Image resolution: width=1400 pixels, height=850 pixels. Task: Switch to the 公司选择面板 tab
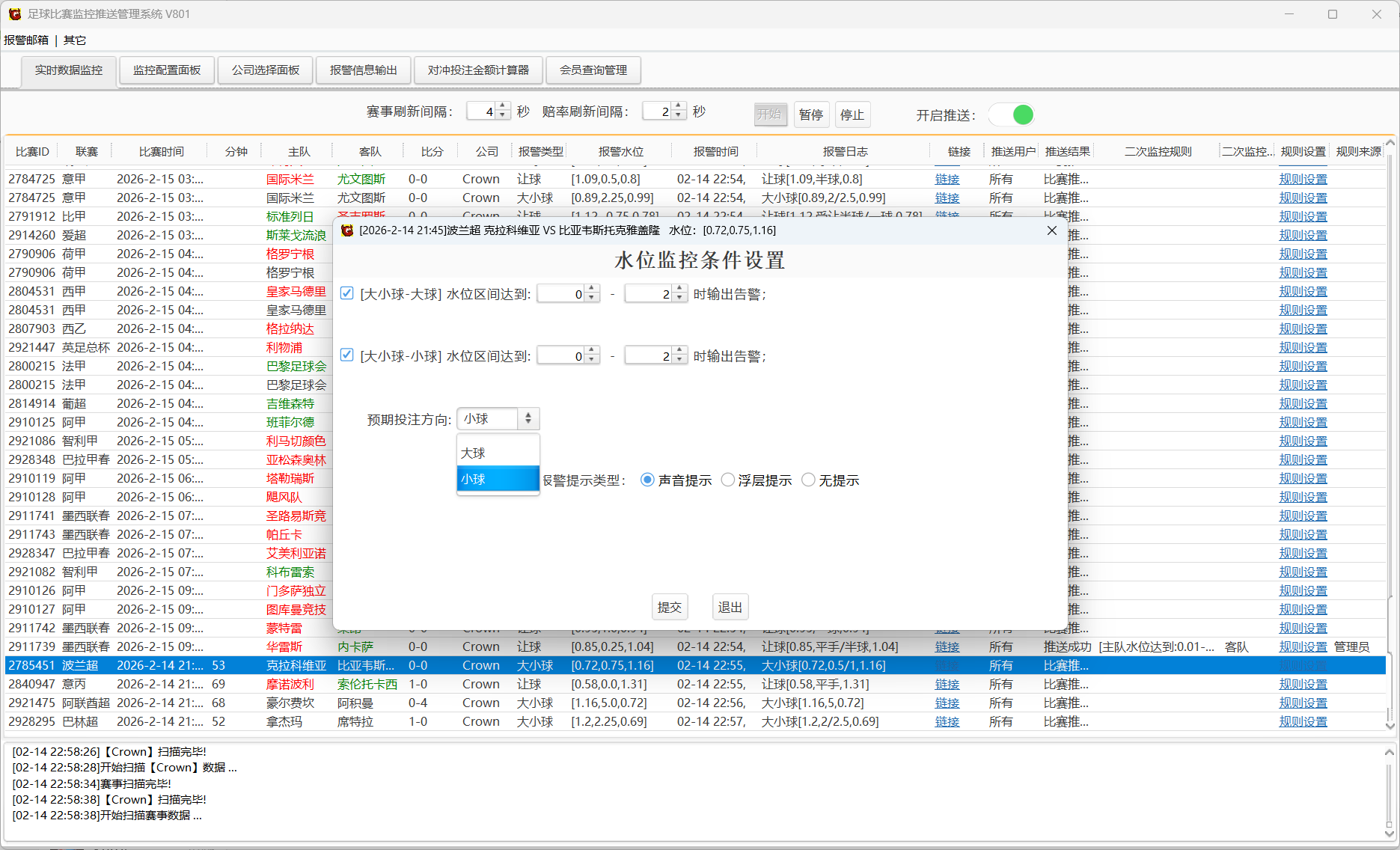coord(266,70)
